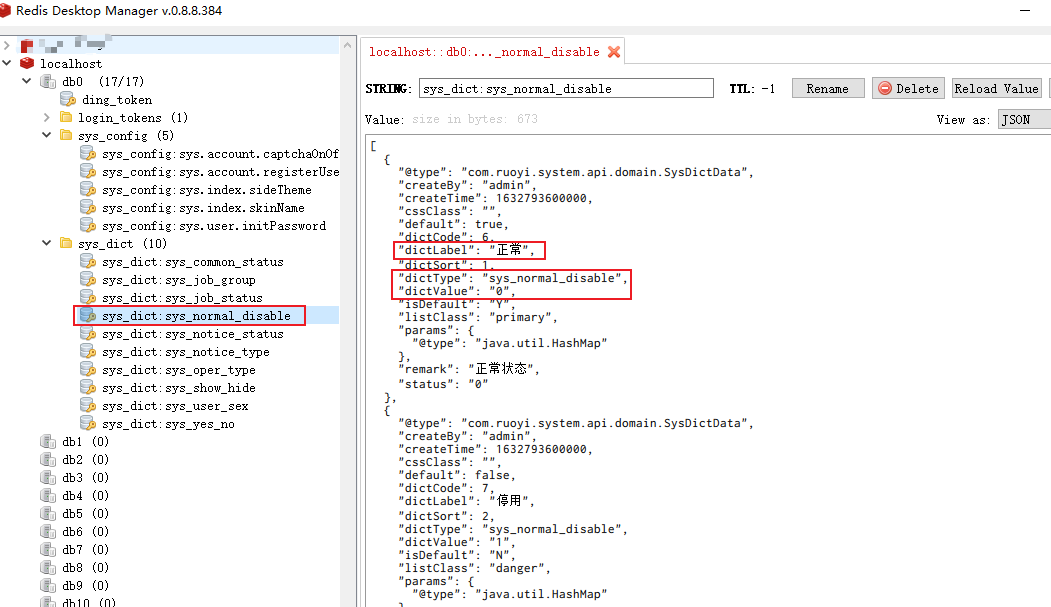Screen dimensions: 1051x607
Task: Click the up arrow on tree scrollbar
Action: tap(347, 46)
